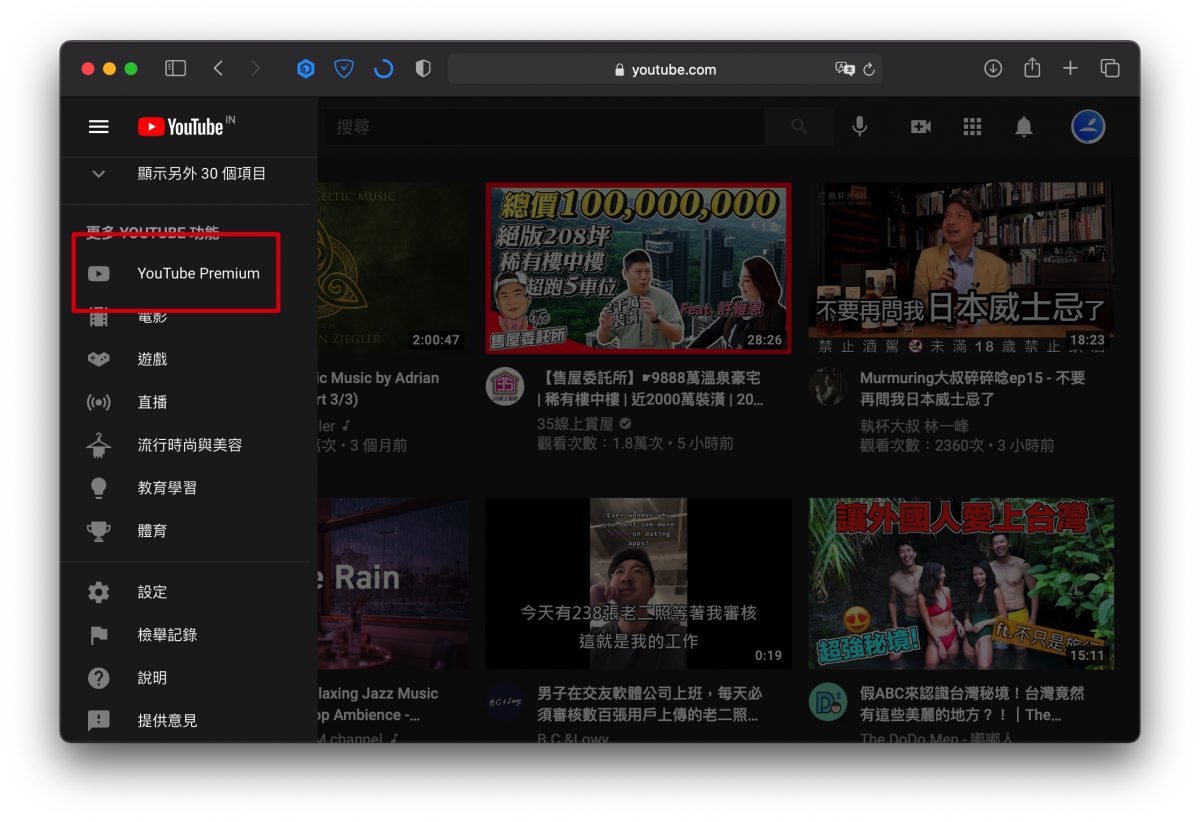Open the Safari share button
Screen dimensions: 1200x822
coord(1032,68)
